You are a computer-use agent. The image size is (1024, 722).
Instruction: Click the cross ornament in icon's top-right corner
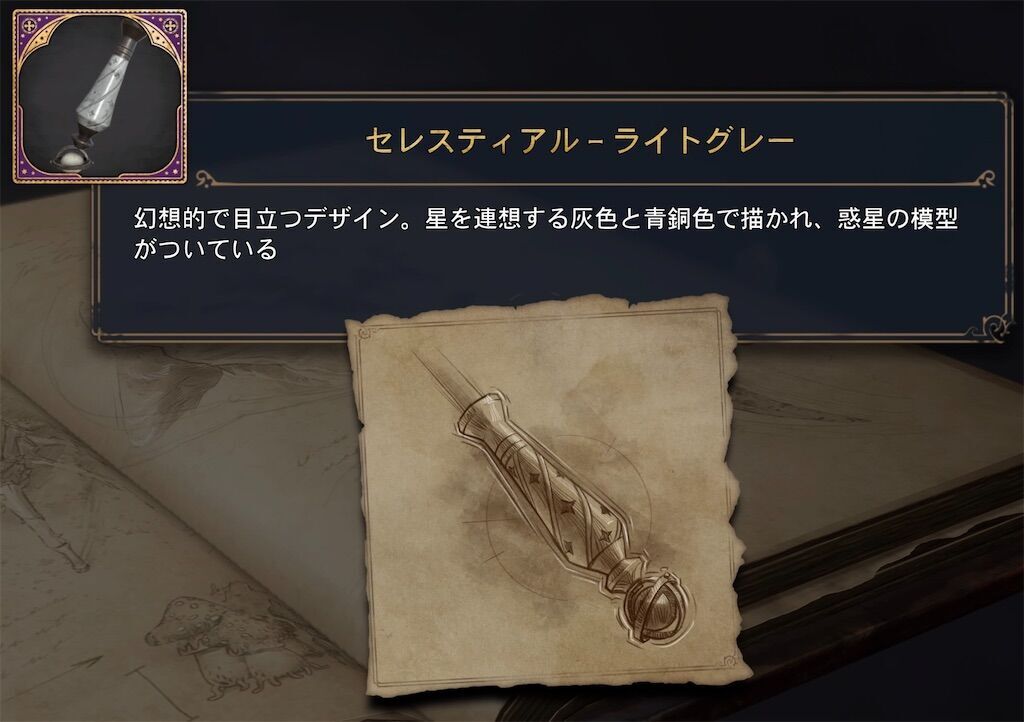[x=170, y=25]
